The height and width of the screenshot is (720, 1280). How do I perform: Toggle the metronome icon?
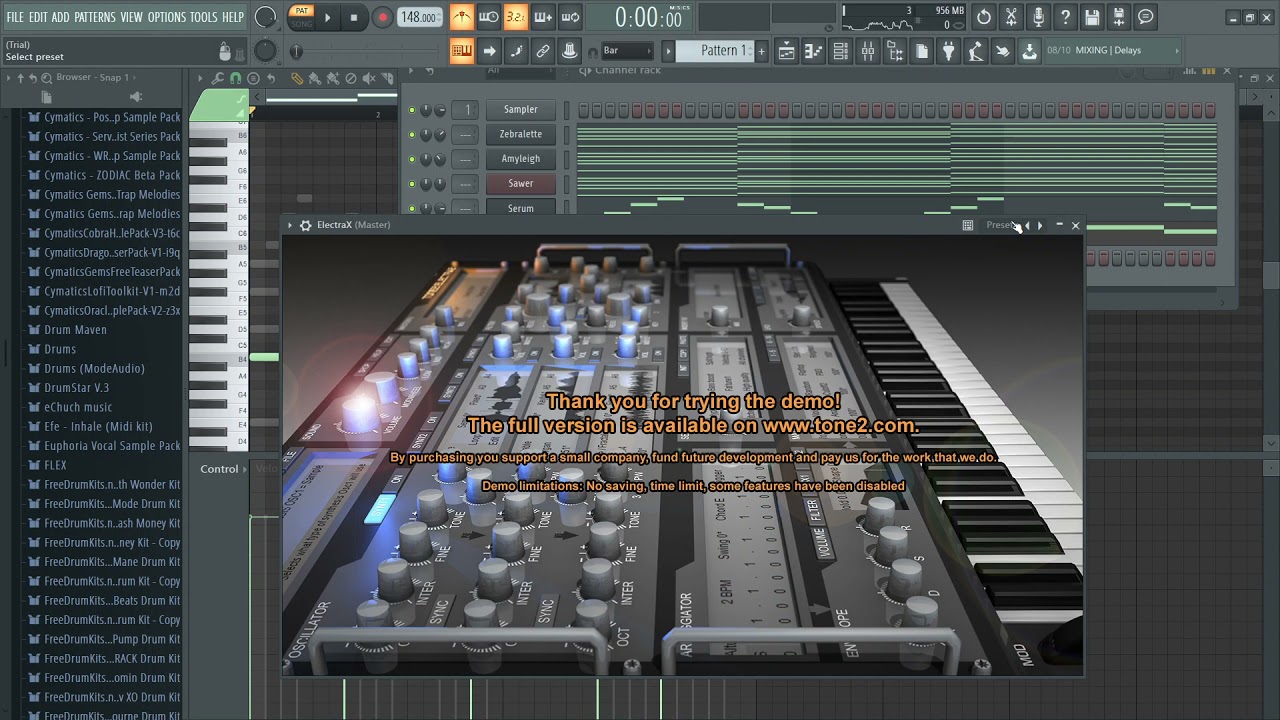pos(462,17)
